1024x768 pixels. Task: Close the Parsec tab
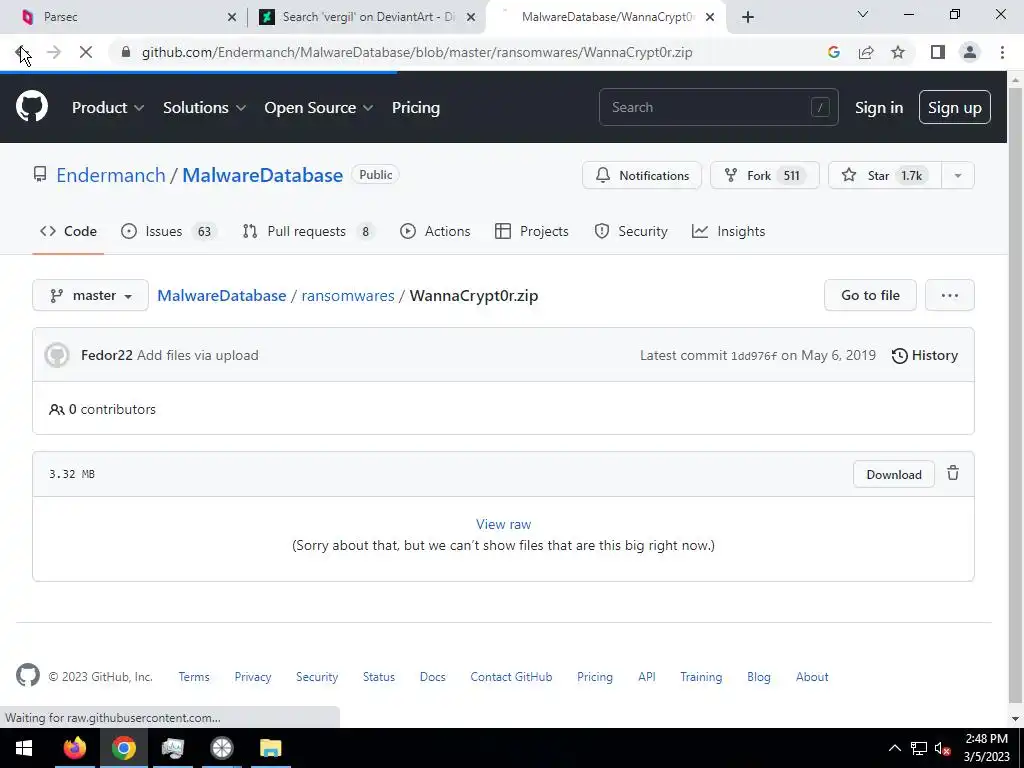pos(232,17)
